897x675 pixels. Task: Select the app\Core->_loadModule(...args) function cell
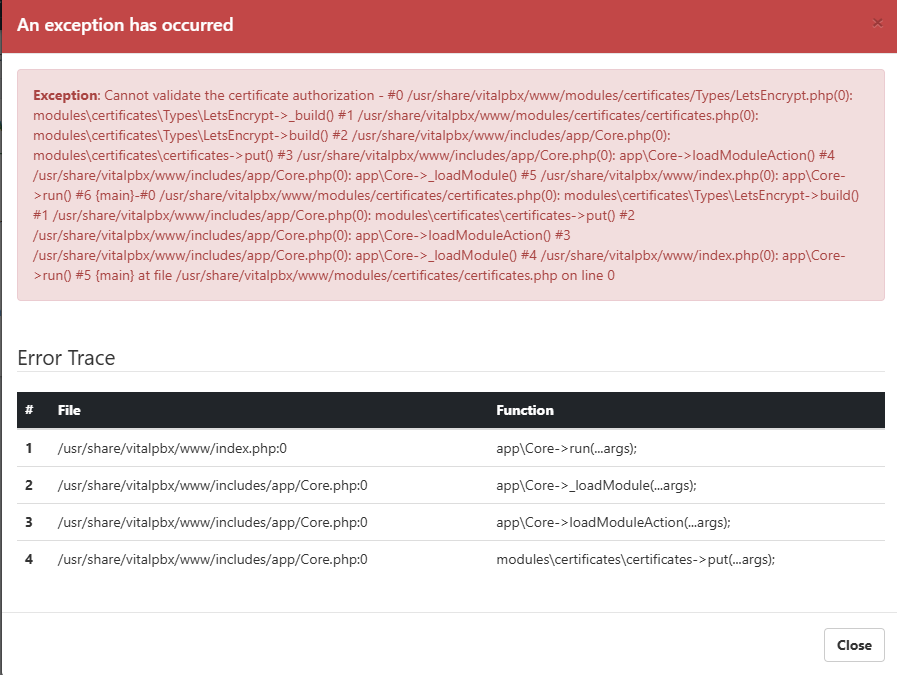click(596, 485)
